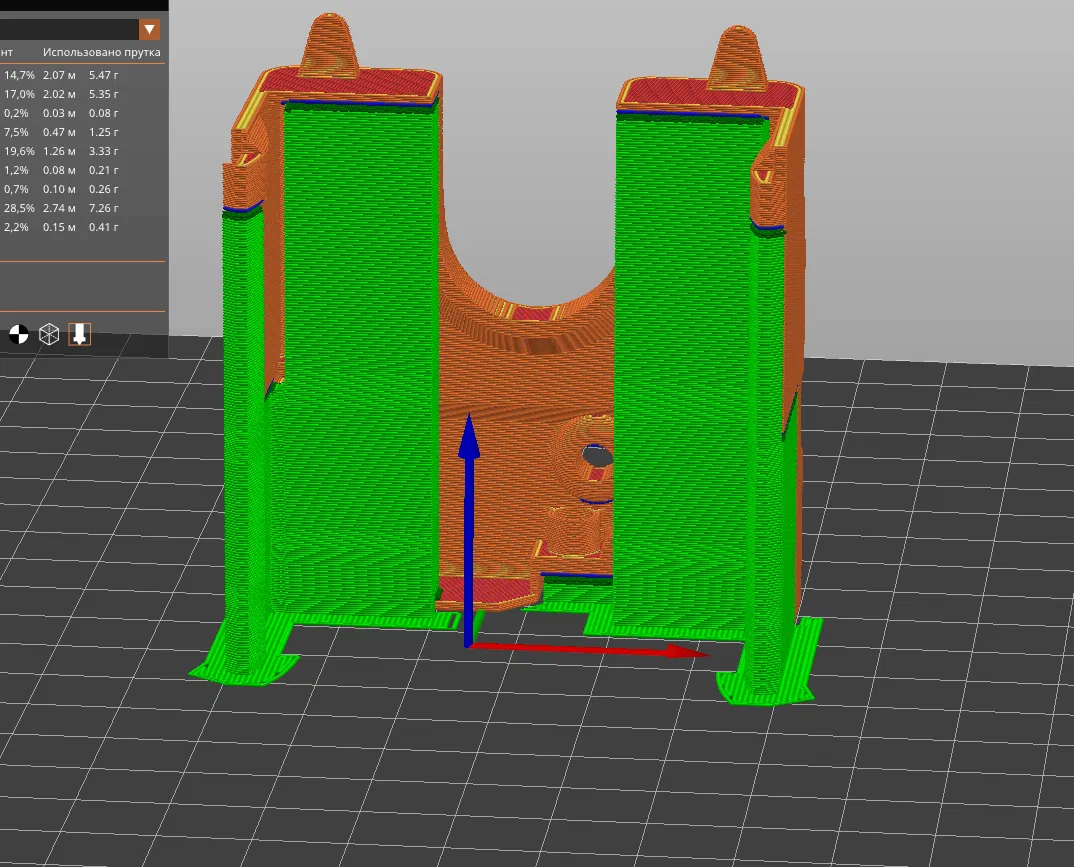Select the 2.07 м filament length

(x=59, y=75)
